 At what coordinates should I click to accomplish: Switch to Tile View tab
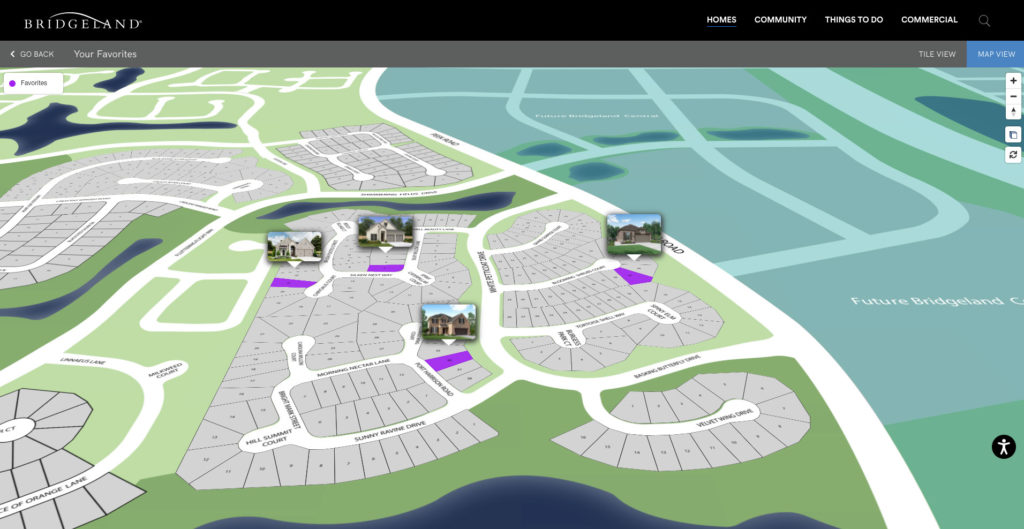tap(936, 54)
